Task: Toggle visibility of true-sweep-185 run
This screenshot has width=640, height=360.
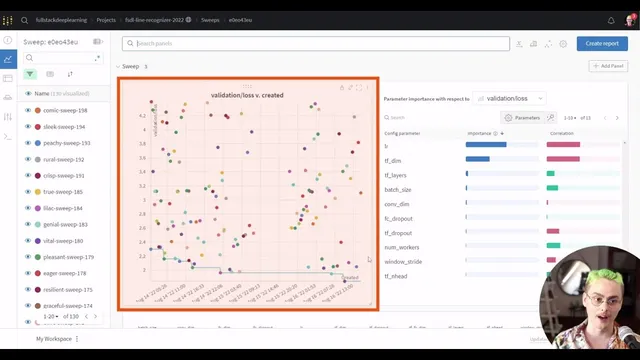Action: click(28, 191)
